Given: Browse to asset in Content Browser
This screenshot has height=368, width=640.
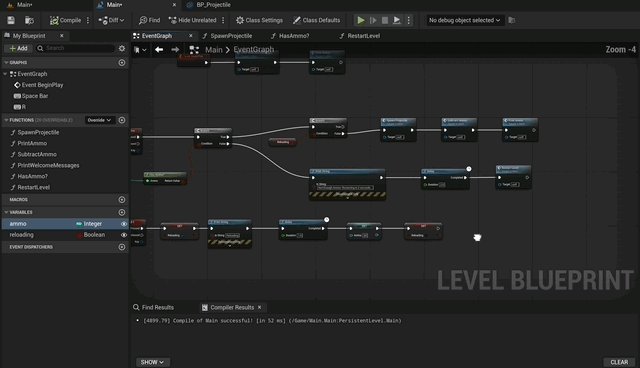Looking at the screenshot, I should tap(29, 20).
